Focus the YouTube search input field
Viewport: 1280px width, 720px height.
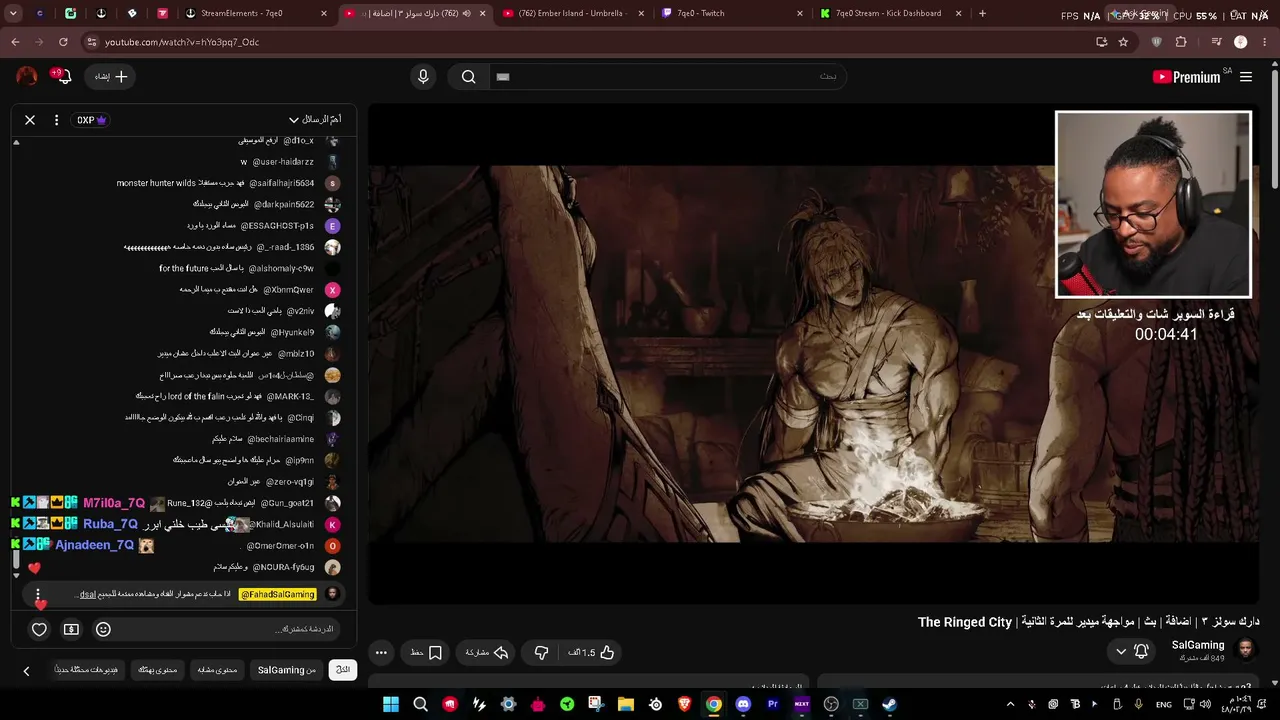[x=667, y=77]
